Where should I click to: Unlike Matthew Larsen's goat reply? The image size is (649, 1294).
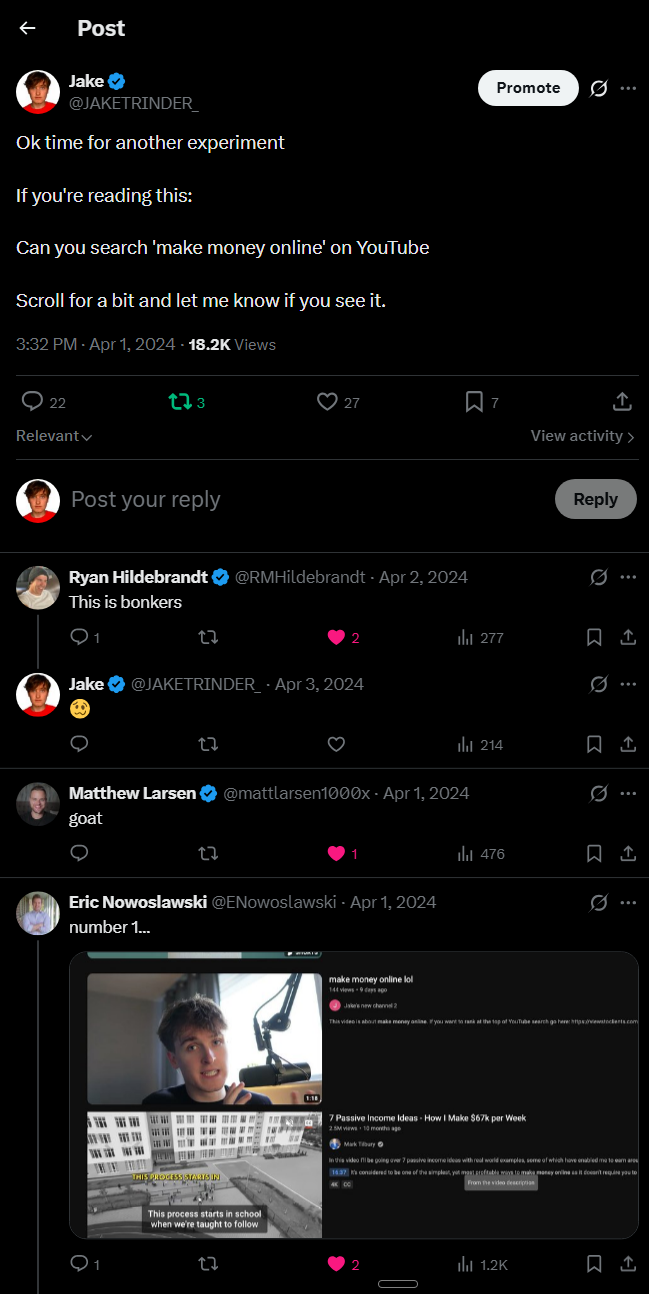(x=336, y=853)
